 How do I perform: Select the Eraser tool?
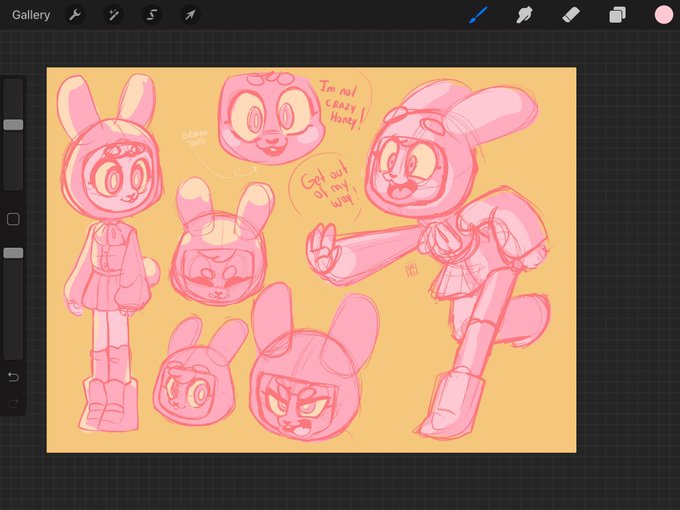[571, 15]
